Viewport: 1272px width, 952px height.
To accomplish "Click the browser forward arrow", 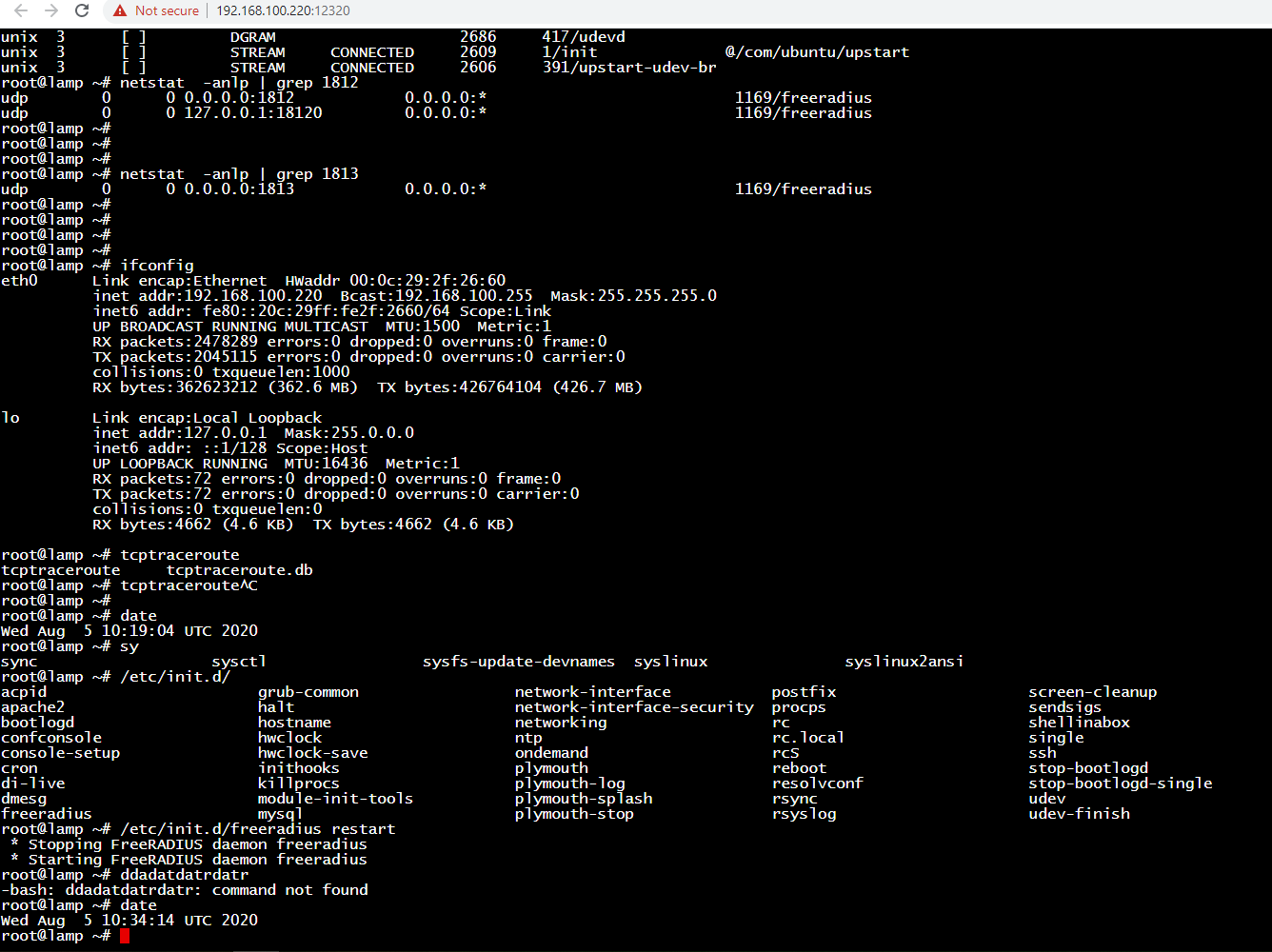I will pos(51,10).
